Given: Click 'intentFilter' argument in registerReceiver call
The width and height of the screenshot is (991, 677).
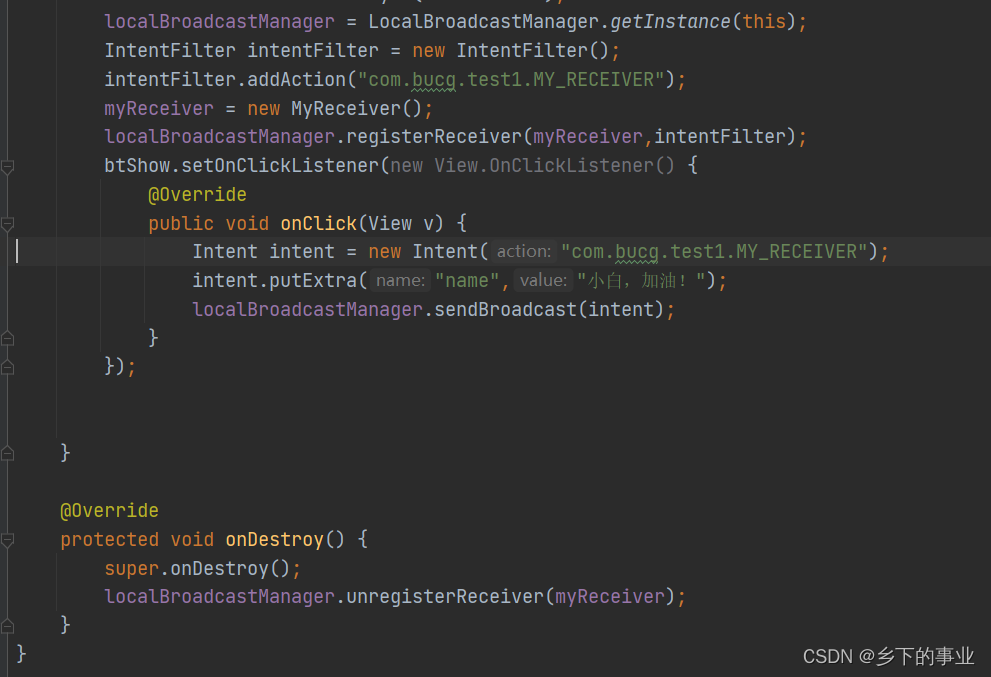Looking at the screenshot, I should (720, 137).
